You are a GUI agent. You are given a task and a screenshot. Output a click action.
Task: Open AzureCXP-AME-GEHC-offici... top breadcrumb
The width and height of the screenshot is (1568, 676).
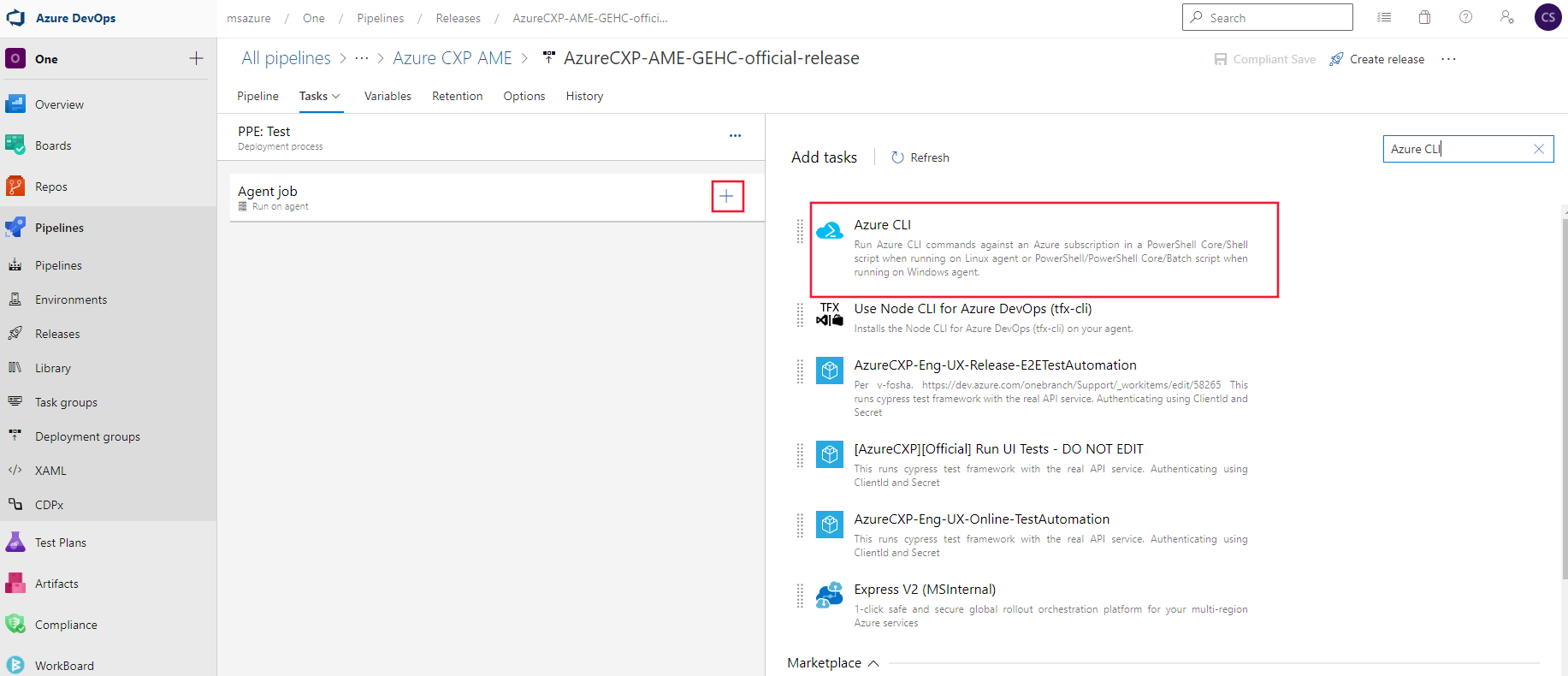tap(590, 18)
